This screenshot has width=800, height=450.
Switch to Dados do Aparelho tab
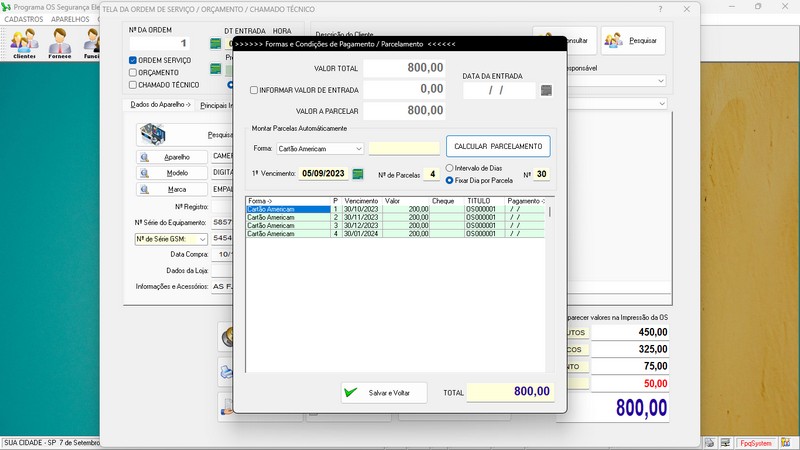pos(160,105)
